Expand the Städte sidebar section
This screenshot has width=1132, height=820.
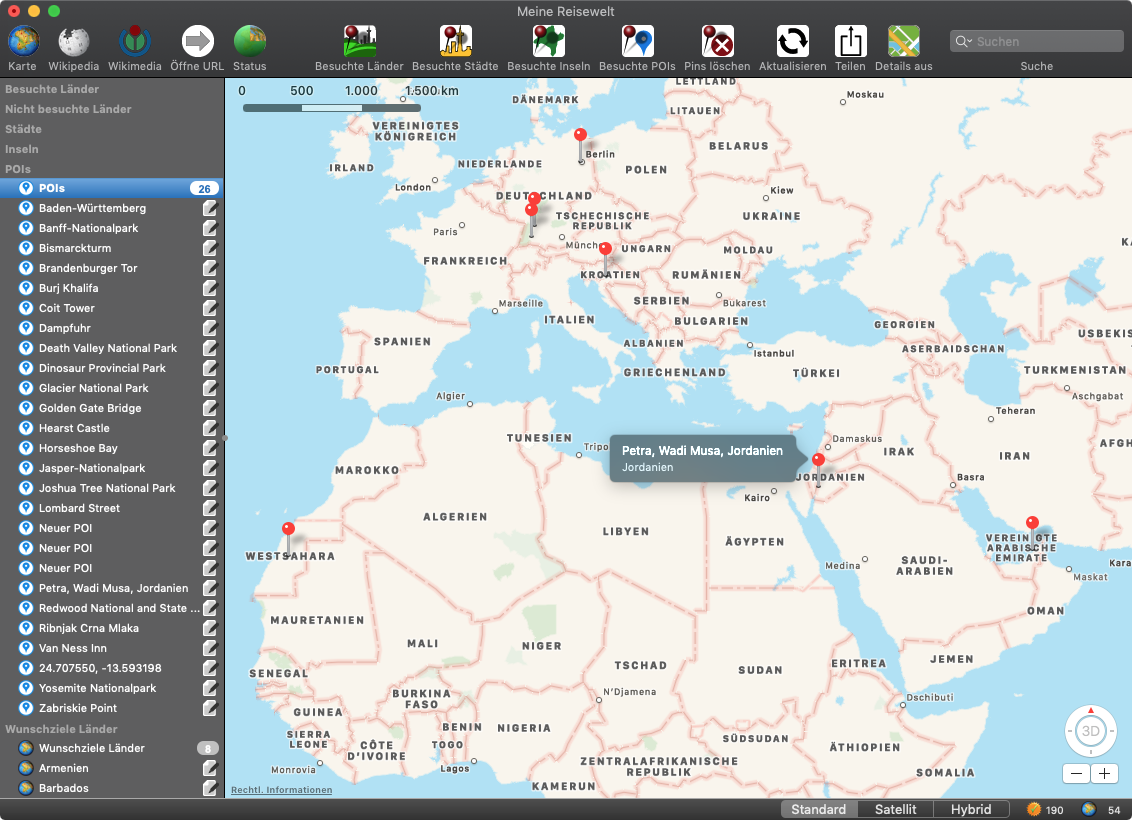(x=23, y=129)
